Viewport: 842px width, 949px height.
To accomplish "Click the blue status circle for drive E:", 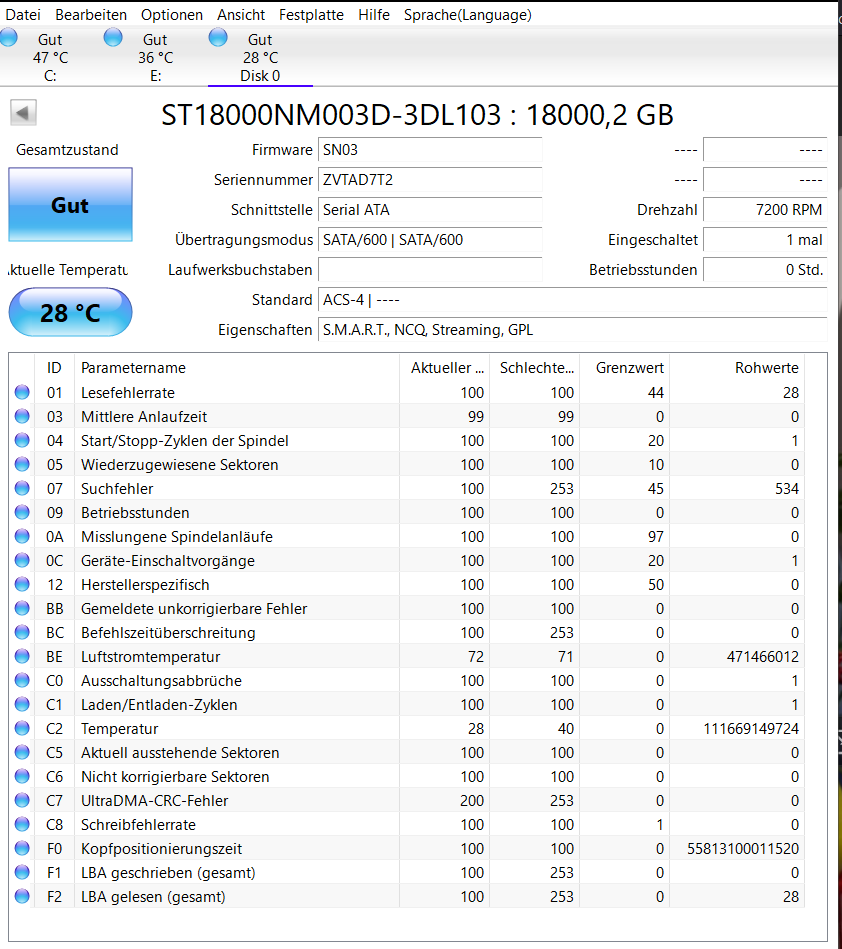I will pos(113,36).
